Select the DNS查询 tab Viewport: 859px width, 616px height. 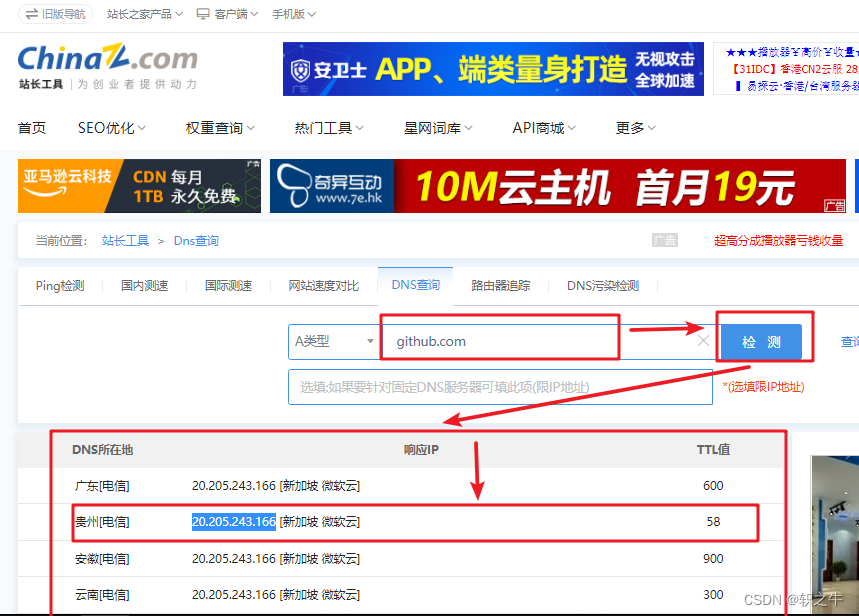pyautogui.click(x=415, y=285)
